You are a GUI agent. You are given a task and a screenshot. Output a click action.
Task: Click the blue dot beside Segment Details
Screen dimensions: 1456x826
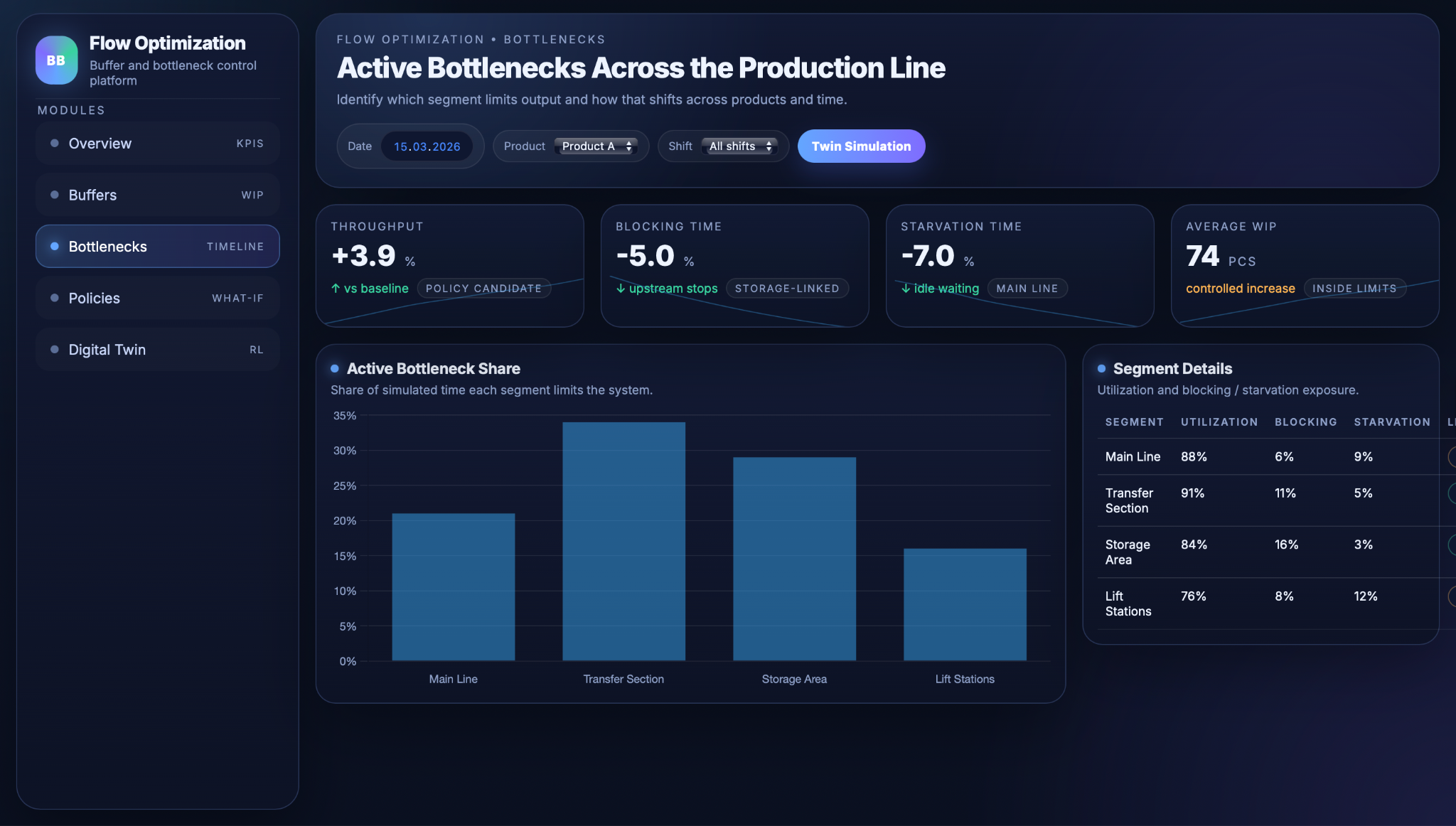(1101, 368)
